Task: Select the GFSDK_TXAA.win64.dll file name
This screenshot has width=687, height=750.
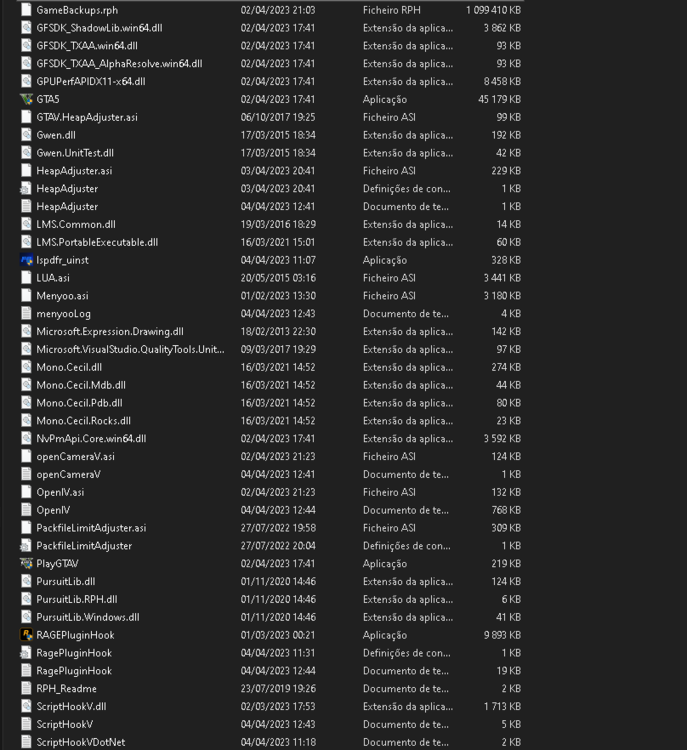Action: 87,46
